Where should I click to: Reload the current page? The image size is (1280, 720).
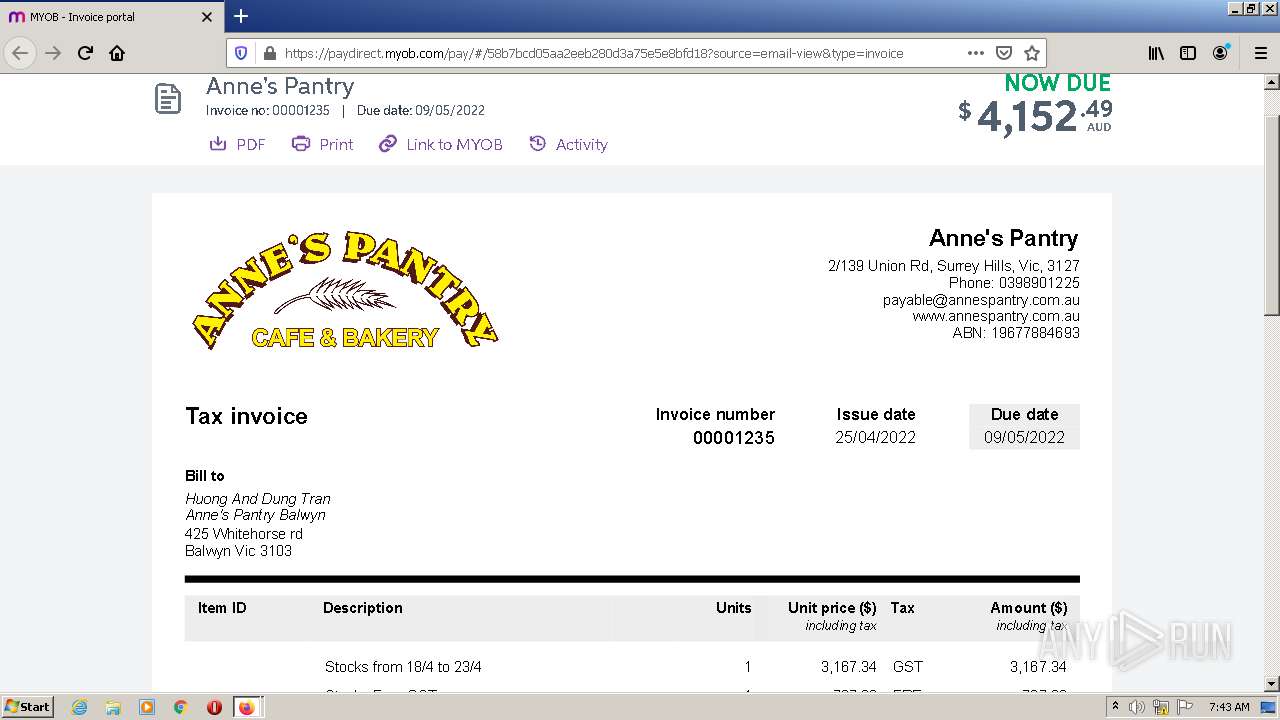85,53
